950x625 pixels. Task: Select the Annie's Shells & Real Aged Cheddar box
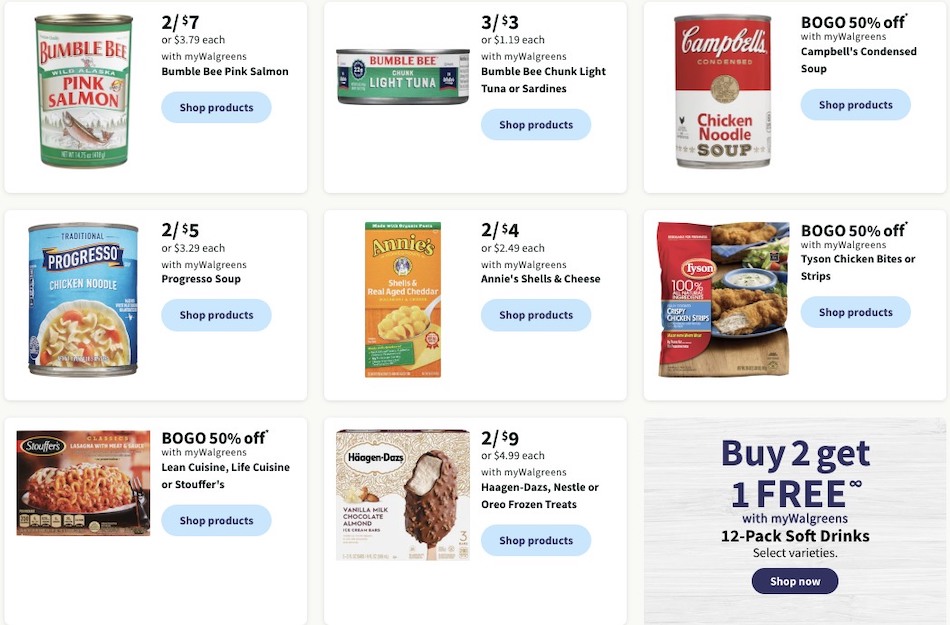(x=400, y=297)
